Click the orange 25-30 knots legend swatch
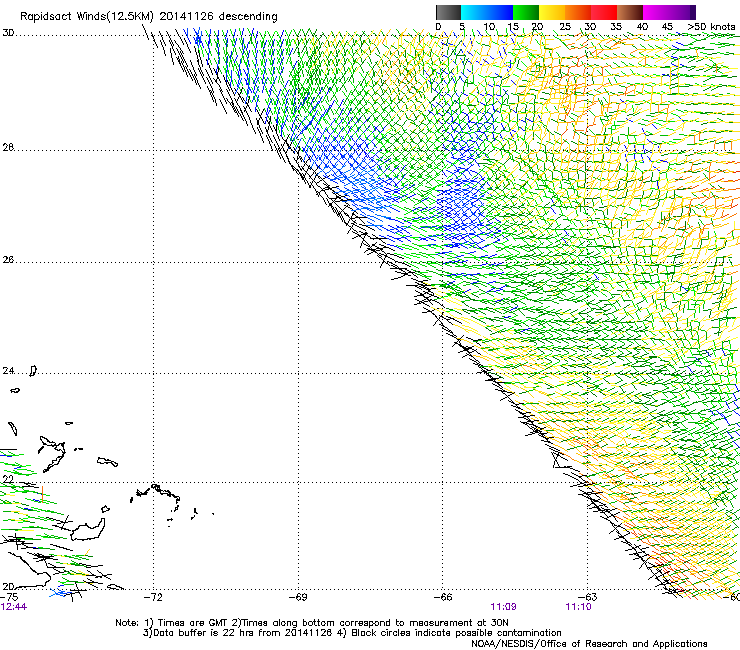Image resolution: width=740 pixels, height=650 pixels. 578,12
